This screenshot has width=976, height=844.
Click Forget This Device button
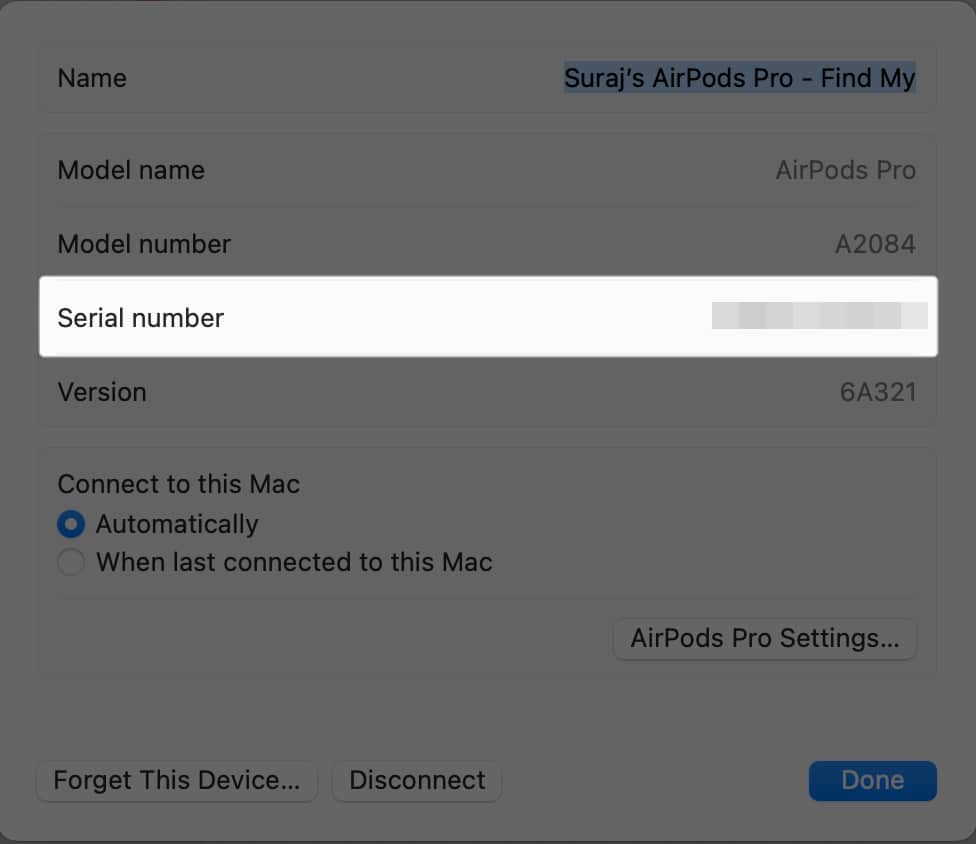point(177,781)
